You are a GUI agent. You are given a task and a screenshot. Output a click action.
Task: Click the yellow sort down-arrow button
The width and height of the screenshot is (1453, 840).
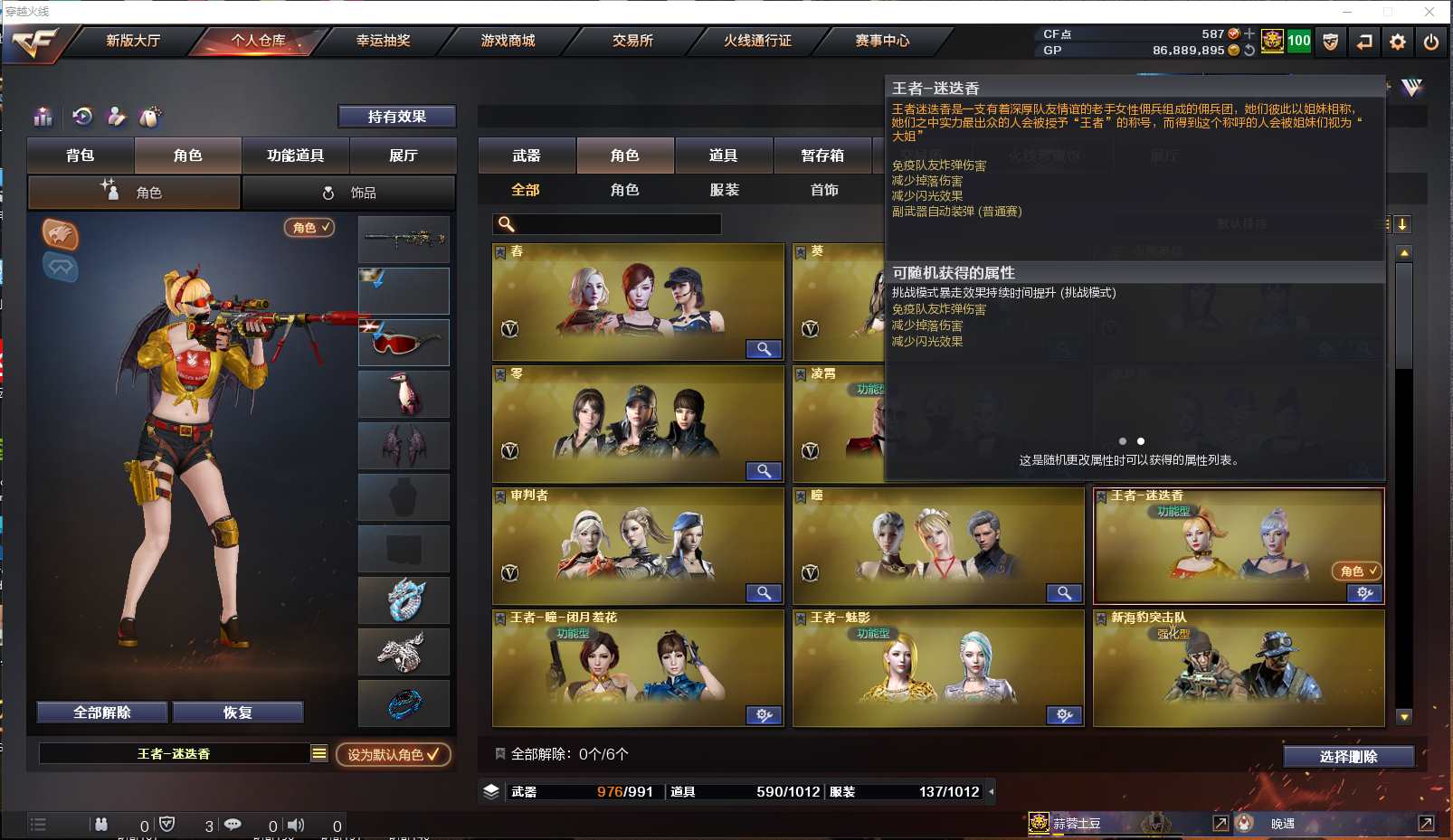pos(1402,224)
